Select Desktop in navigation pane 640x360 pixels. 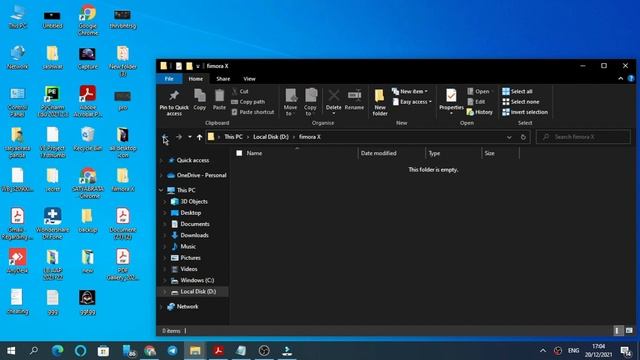point(190,213)
